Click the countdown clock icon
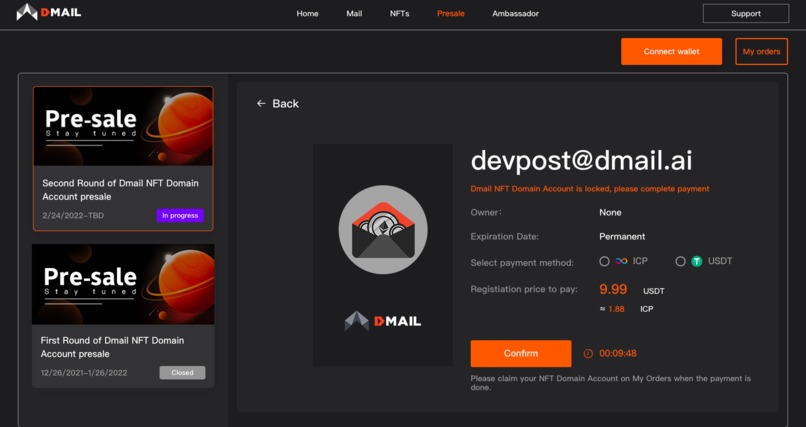Viewport: 806px width, 427px height. [588, 354]
